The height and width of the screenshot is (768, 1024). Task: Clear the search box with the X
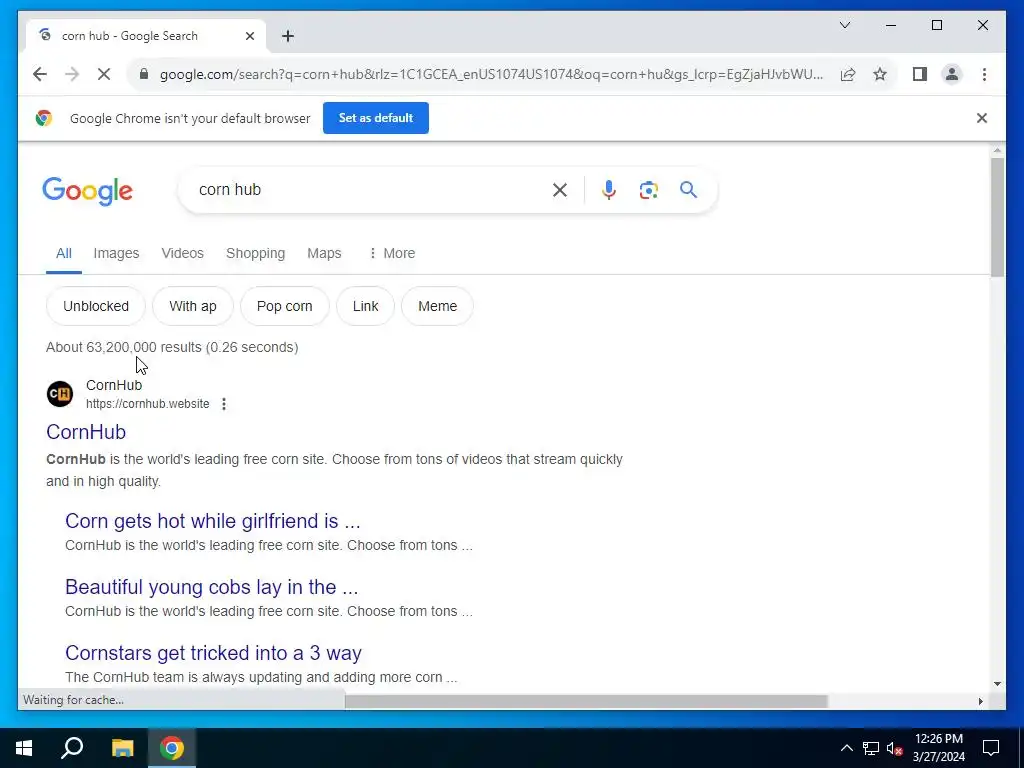coord(560,190)
